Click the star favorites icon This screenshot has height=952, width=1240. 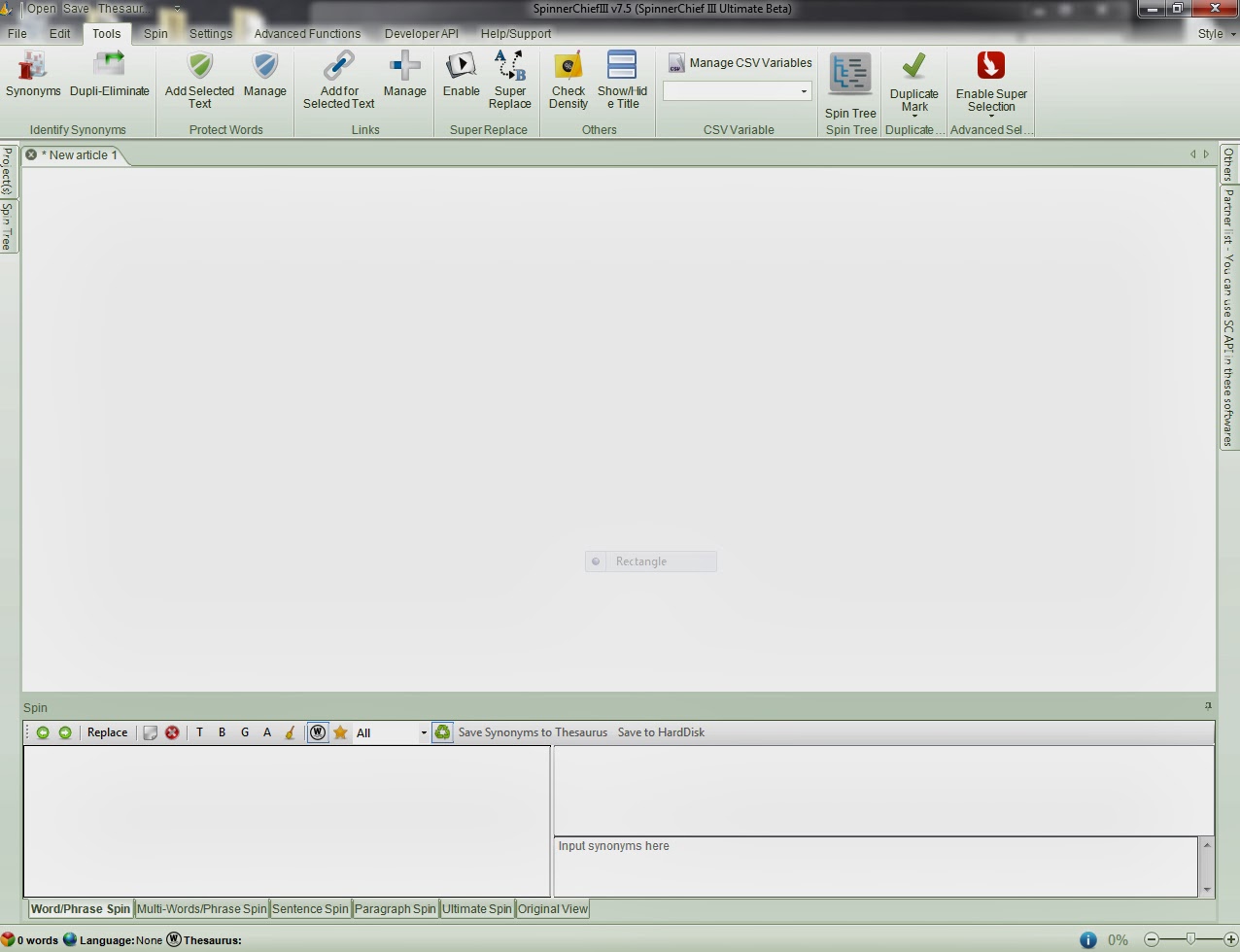pyautogui.click(x=340, y=732)
